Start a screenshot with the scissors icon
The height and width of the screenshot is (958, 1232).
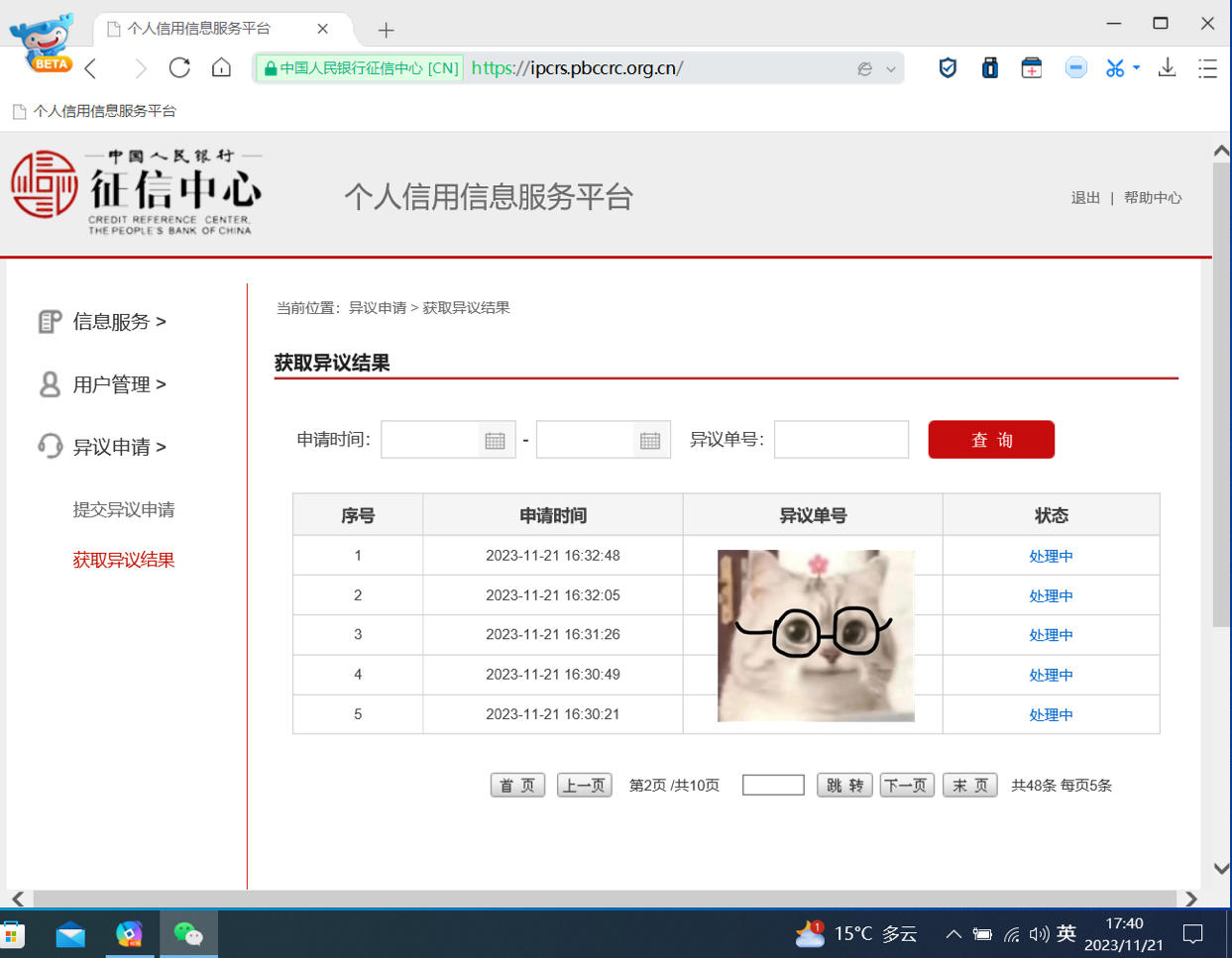point(1115,67)
